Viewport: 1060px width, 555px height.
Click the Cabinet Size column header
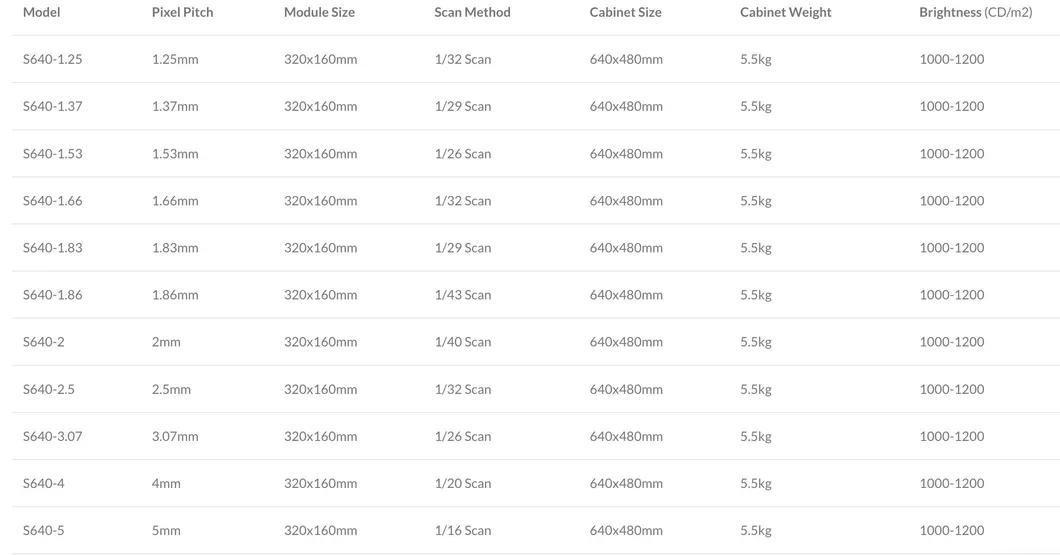[625, 12]
